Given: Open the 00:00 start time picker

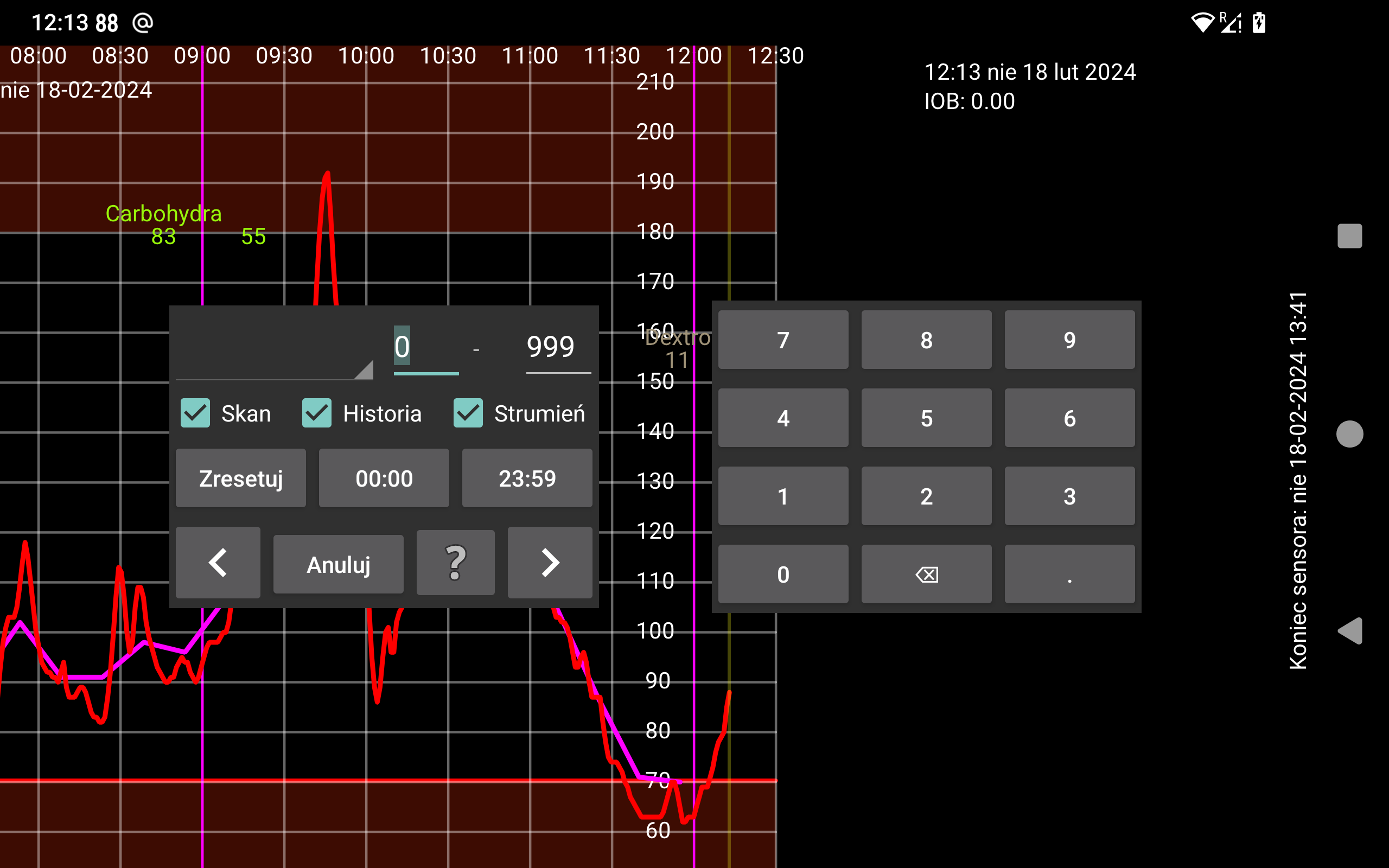Looking at the screenshot, I should pos(384,478).
